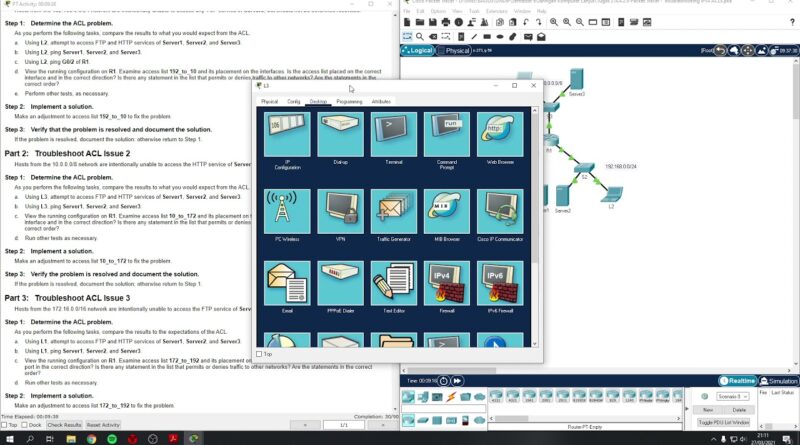Image resolution: width=800 pixels, height=445 pixels.
Task: Click the Fast Forward Time button
Action: point(457,381)
